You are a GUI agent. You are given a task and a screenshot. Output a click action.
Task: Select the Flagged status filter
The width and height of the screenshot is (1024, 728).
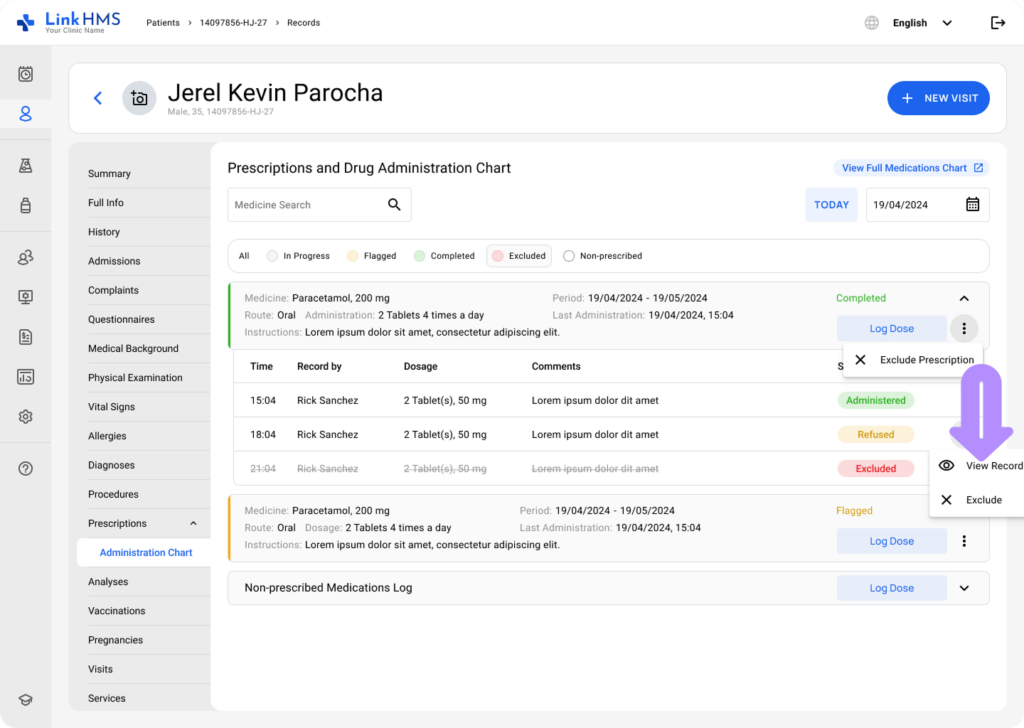click(x=371, y=256)
